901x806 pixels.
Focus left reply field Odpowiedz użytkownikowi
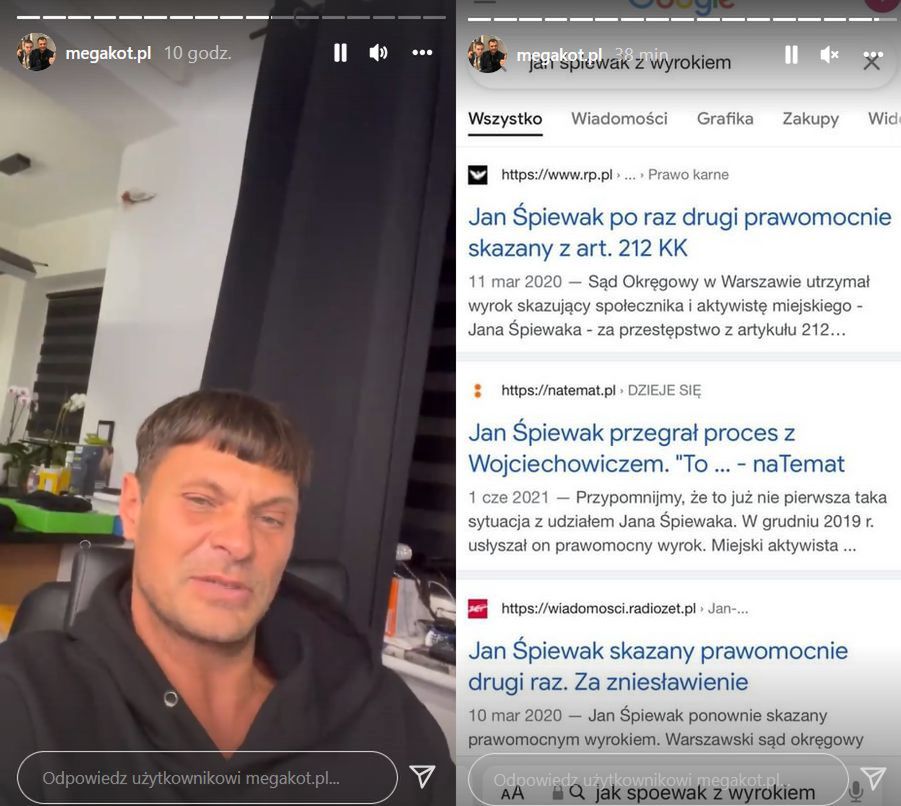point(207,777)
